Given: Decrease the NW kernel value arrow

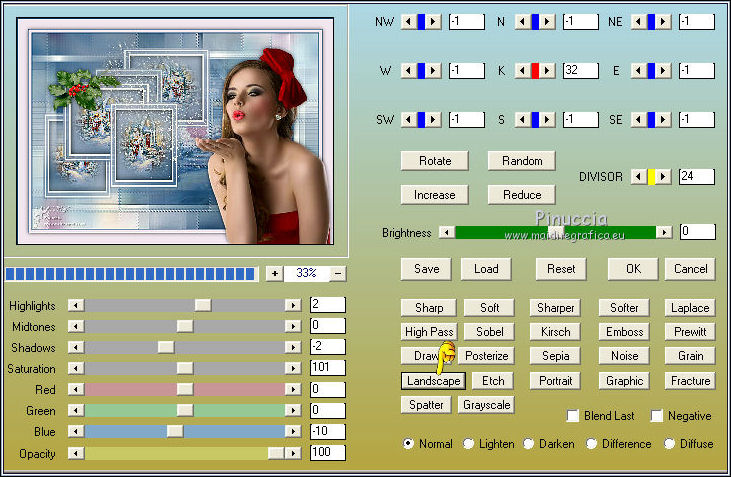Looking at the screenshot, I should coord(409,21).
